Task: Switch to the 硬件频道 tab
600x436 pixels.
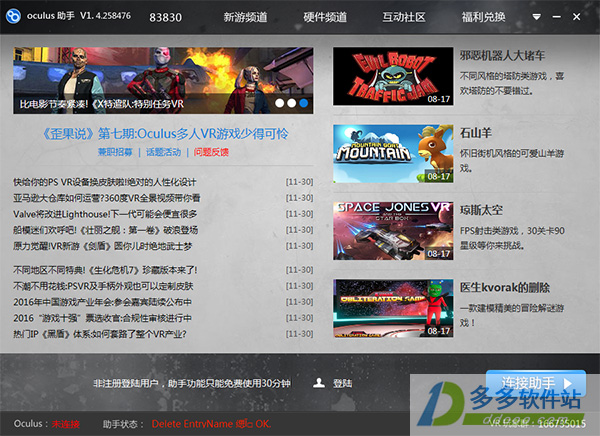Action: coord(325,17)
